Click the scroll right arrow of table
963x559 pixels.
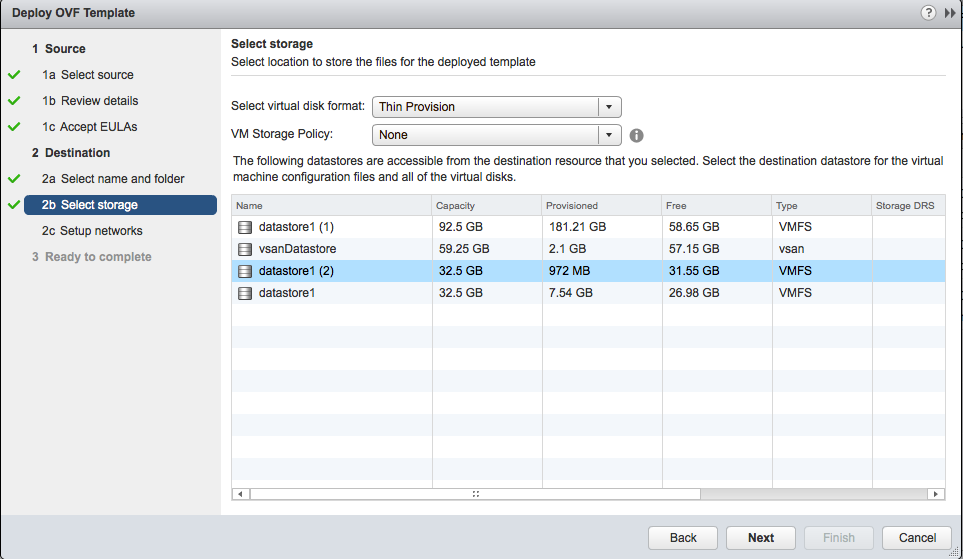click(935, 494)
